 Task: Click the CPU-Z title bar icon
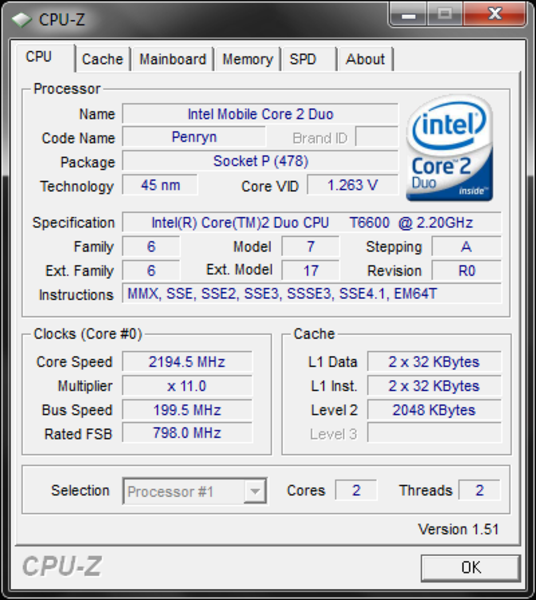(x=21, y=20)
